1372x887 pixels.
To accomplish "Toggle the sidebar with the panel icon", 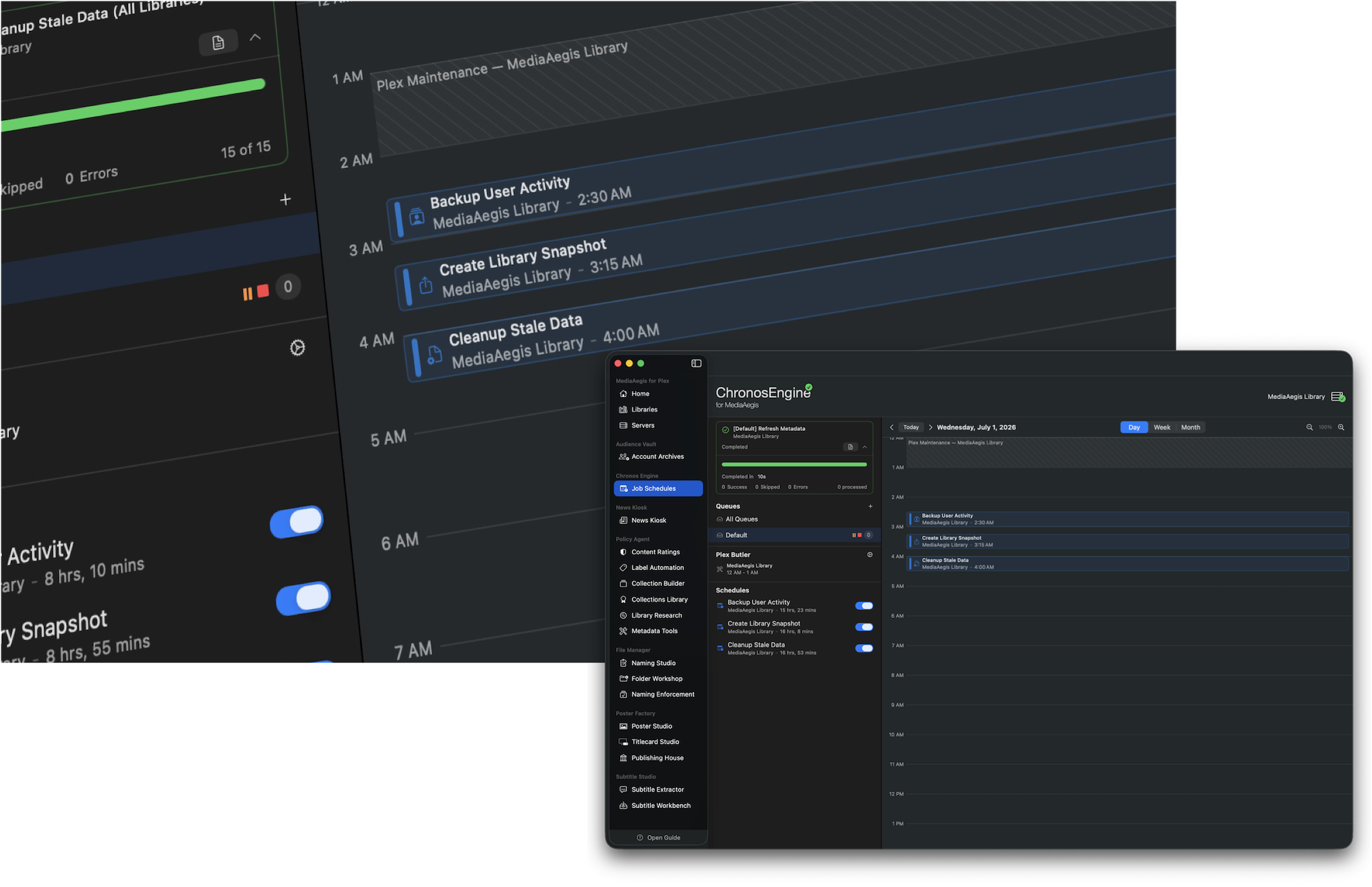I will pyautogui.click(x=696, y=364).
